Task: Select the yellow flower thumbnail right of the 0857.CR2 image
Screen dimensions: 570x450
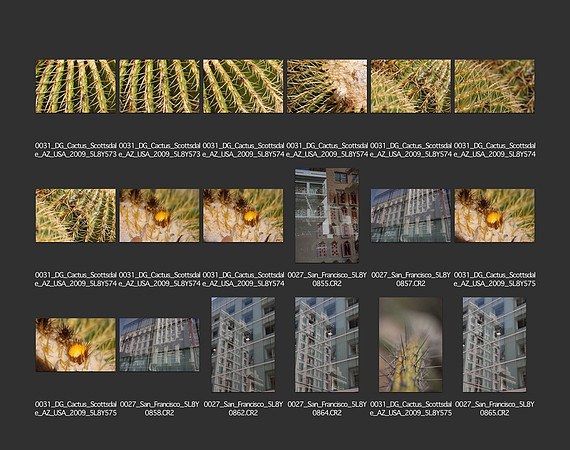Action: pos(494,216)
